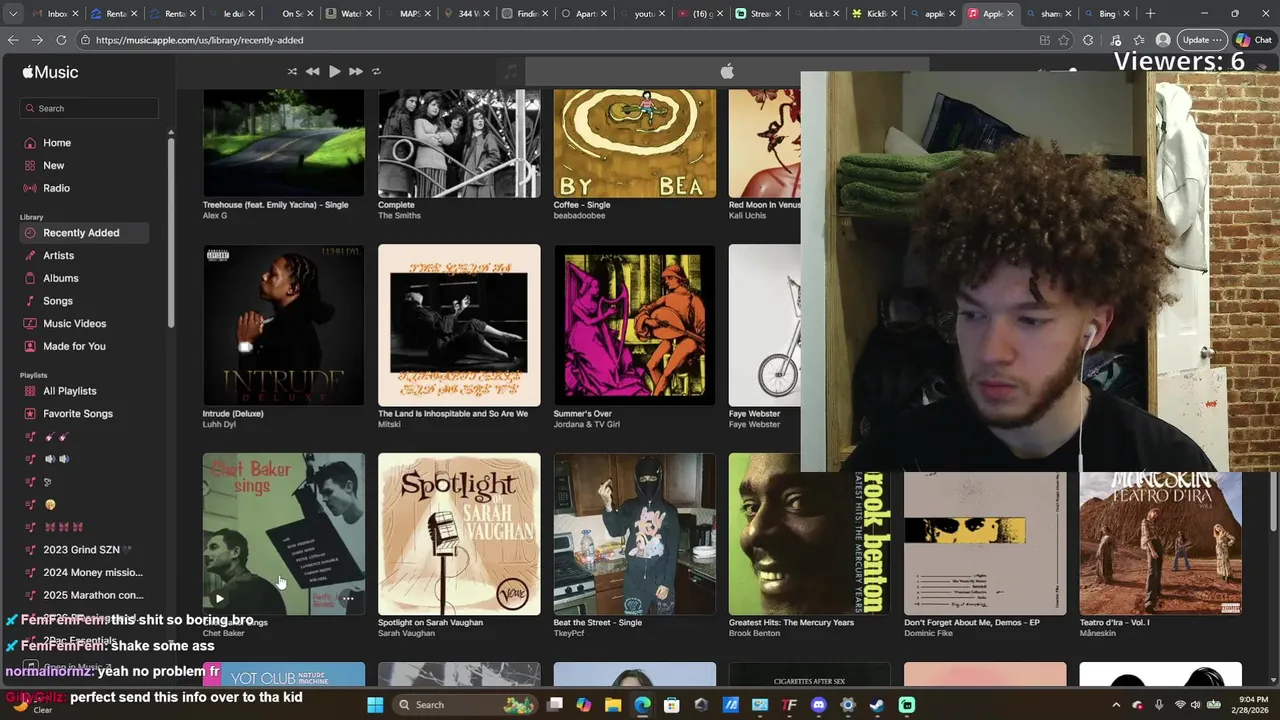Click the Recently Added clock icon
Image resolution: width=1280 pixels, height=720 pixels.
point(30,233)
